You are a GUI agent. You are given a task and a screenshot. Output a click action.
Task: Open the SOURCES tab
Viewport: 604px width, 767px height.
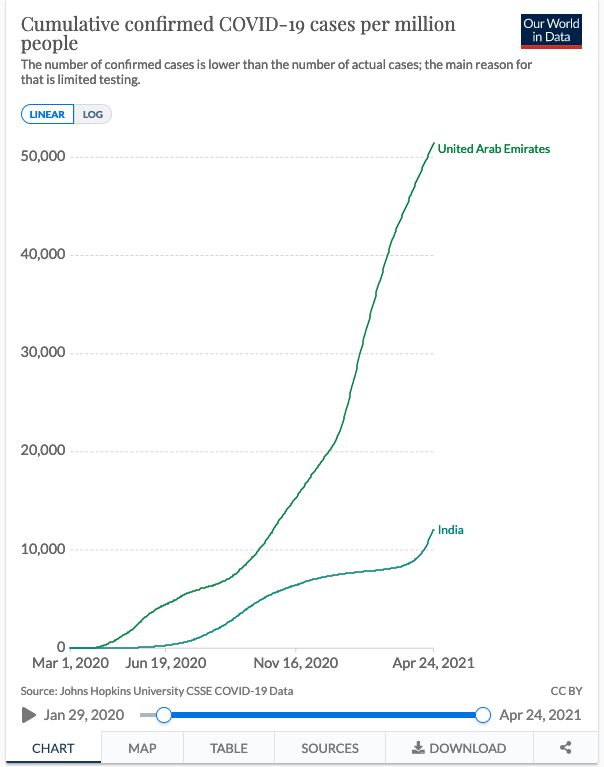coord(330,748)
